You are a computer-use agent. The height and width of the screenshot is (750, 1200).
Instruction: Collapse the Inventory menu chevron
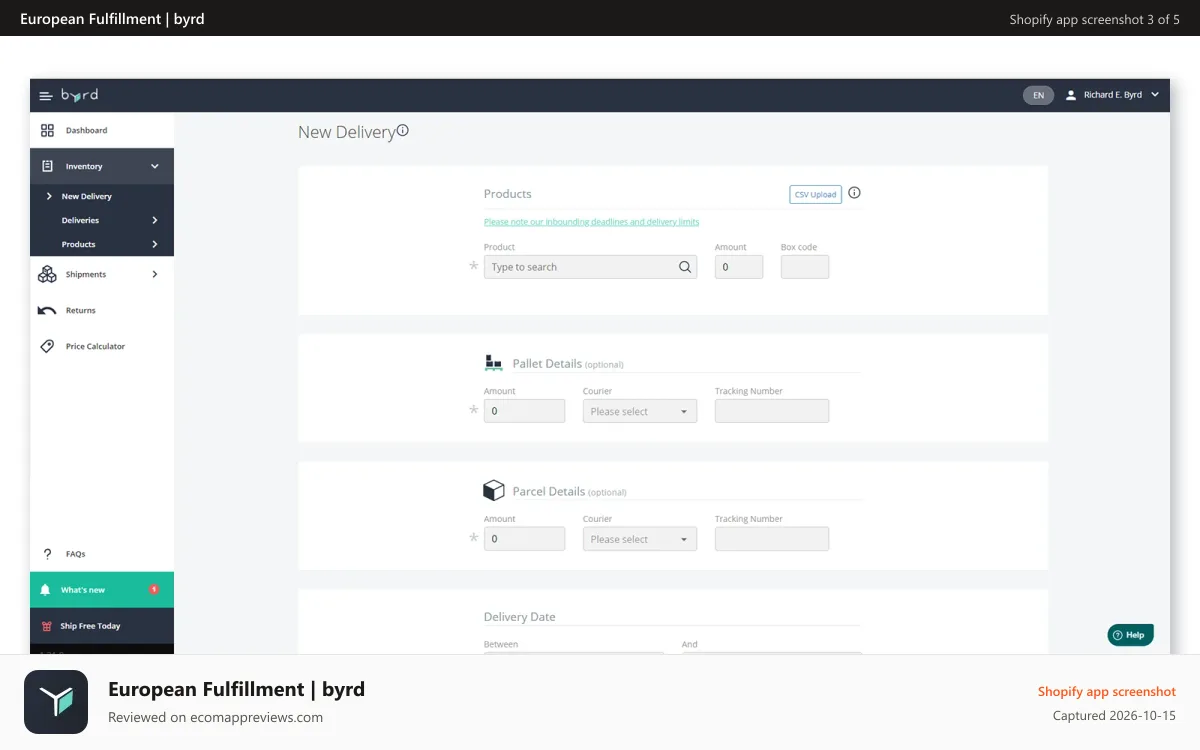tap(155, 166)
